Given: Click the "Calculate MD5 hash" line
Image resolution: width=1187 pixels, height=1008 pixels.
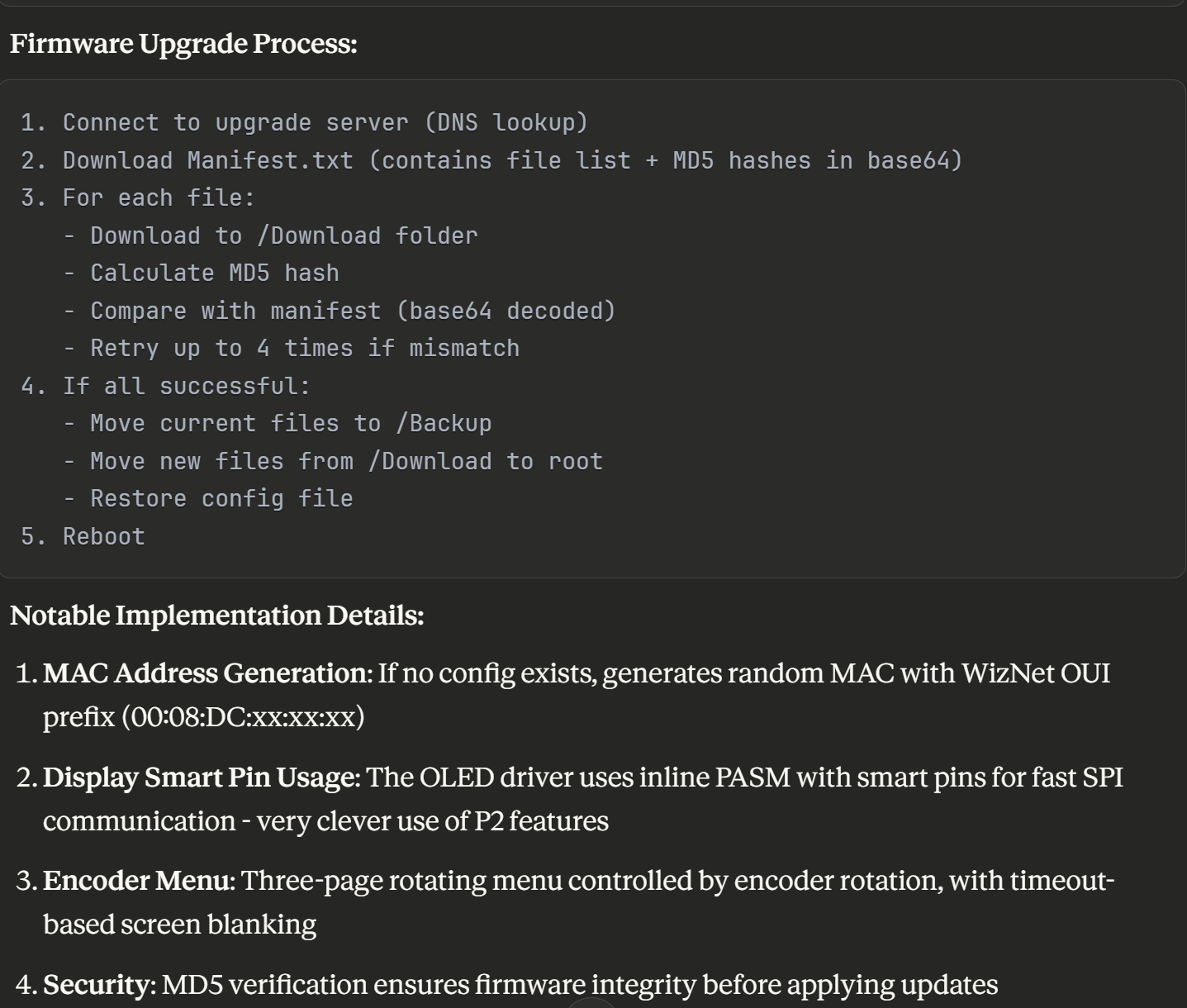Looking at the screenshot, I should (214, 273).
